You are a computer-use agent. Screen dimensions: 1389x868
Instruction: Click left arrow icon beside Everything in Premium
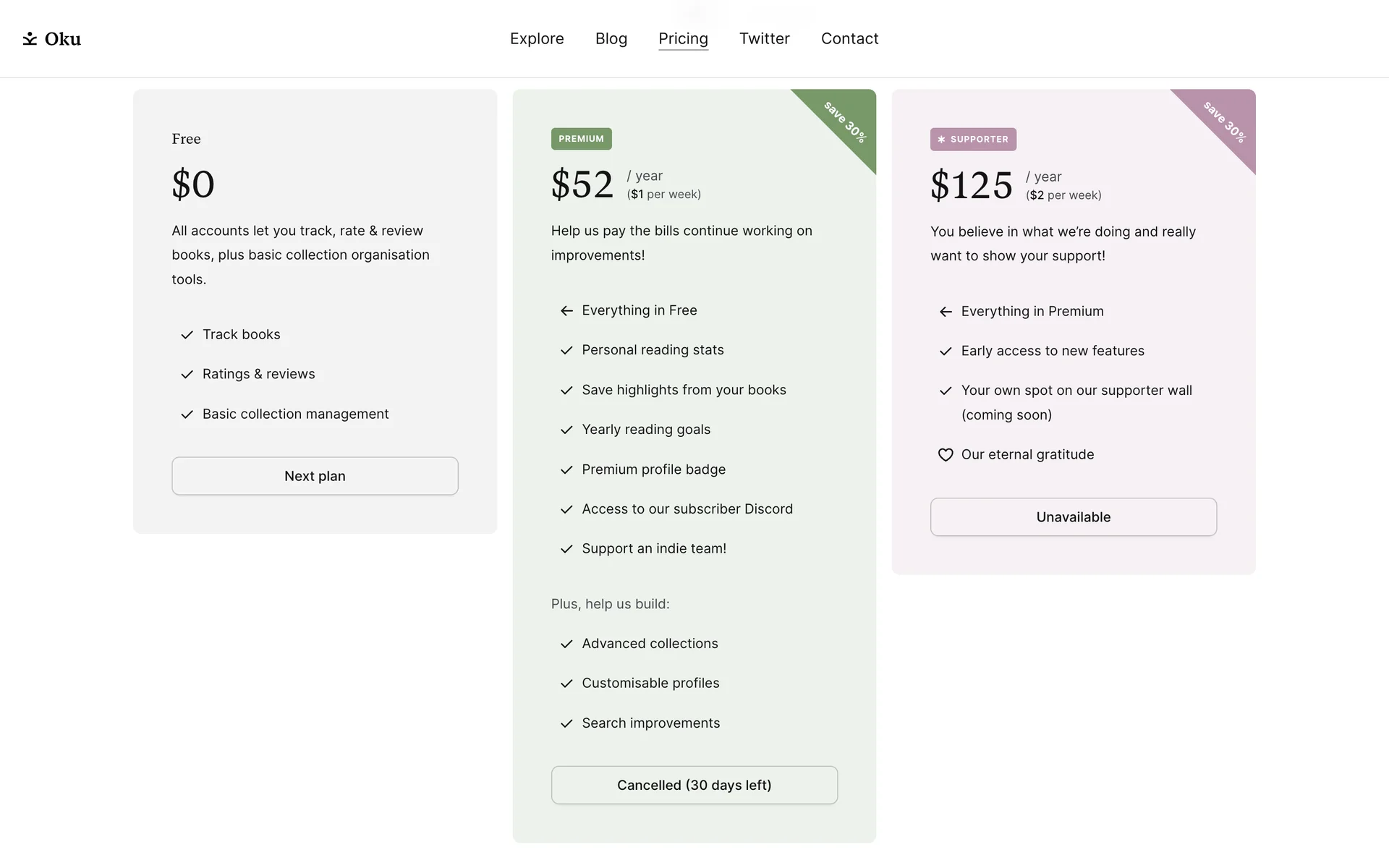point(945,312)
